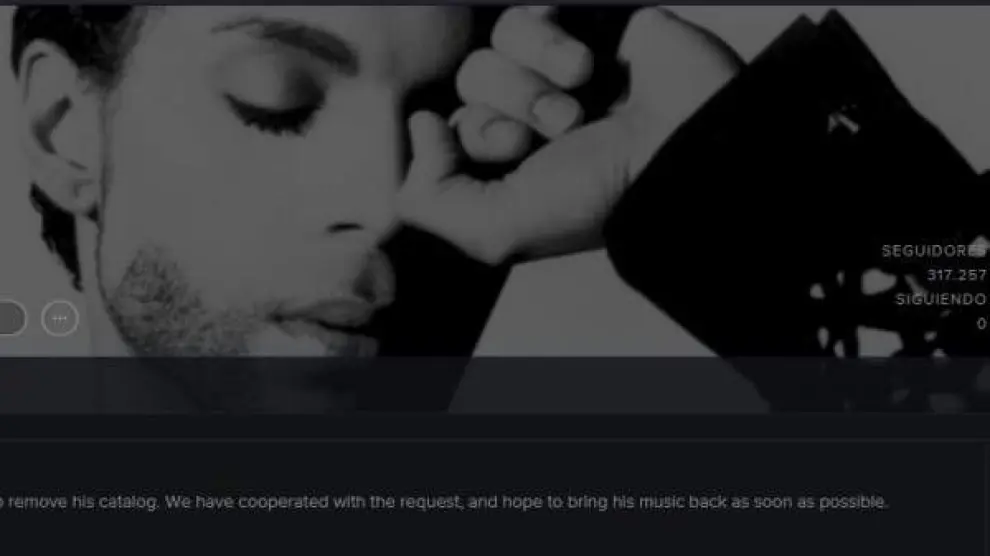
Task: Click the speckled black pattern under SIGUIENDO
Action: tap(884, 316)
